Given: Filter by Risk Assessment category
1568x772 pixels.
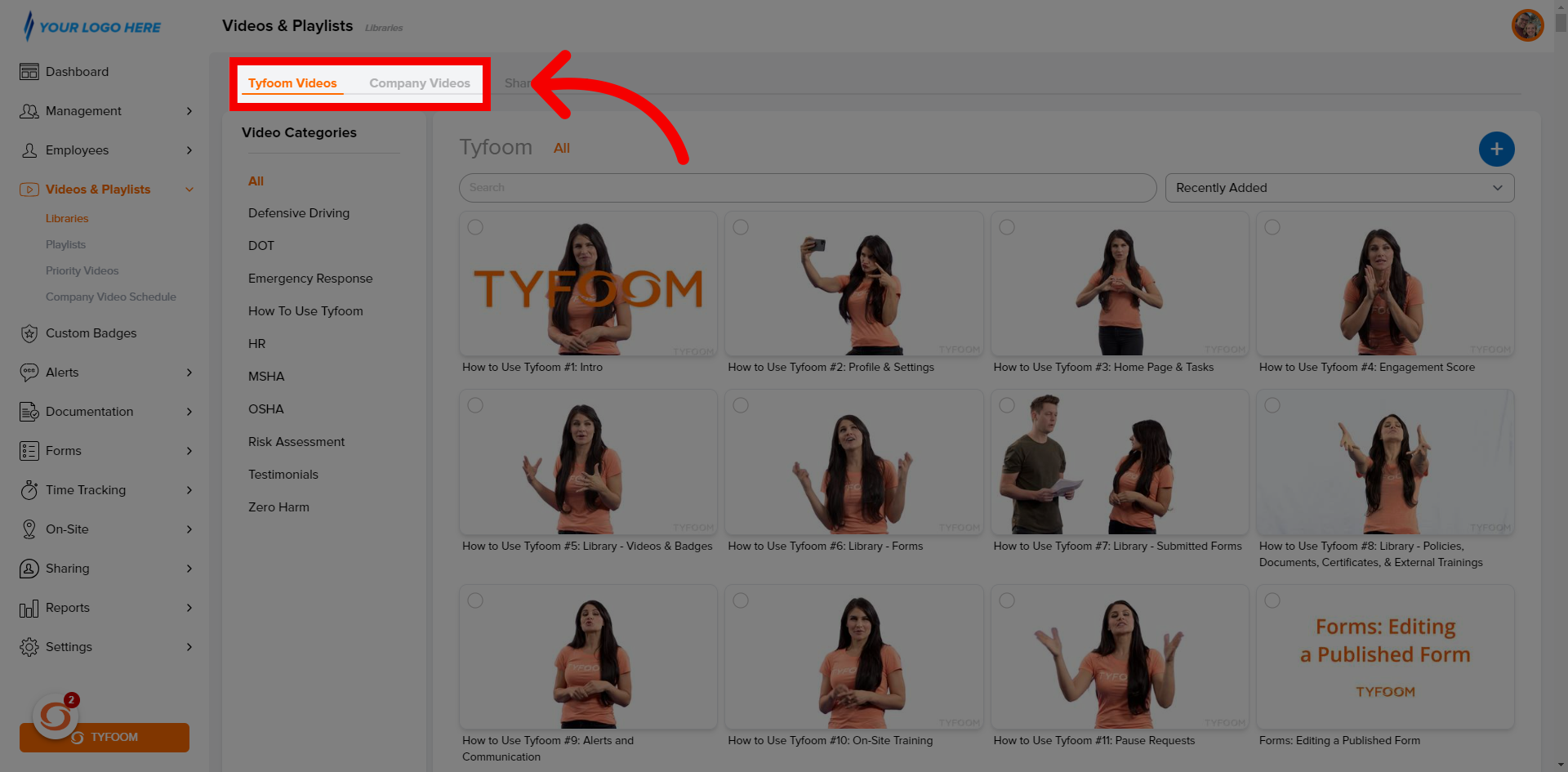Looking at the screenshot, I should [x=296, y=442].
